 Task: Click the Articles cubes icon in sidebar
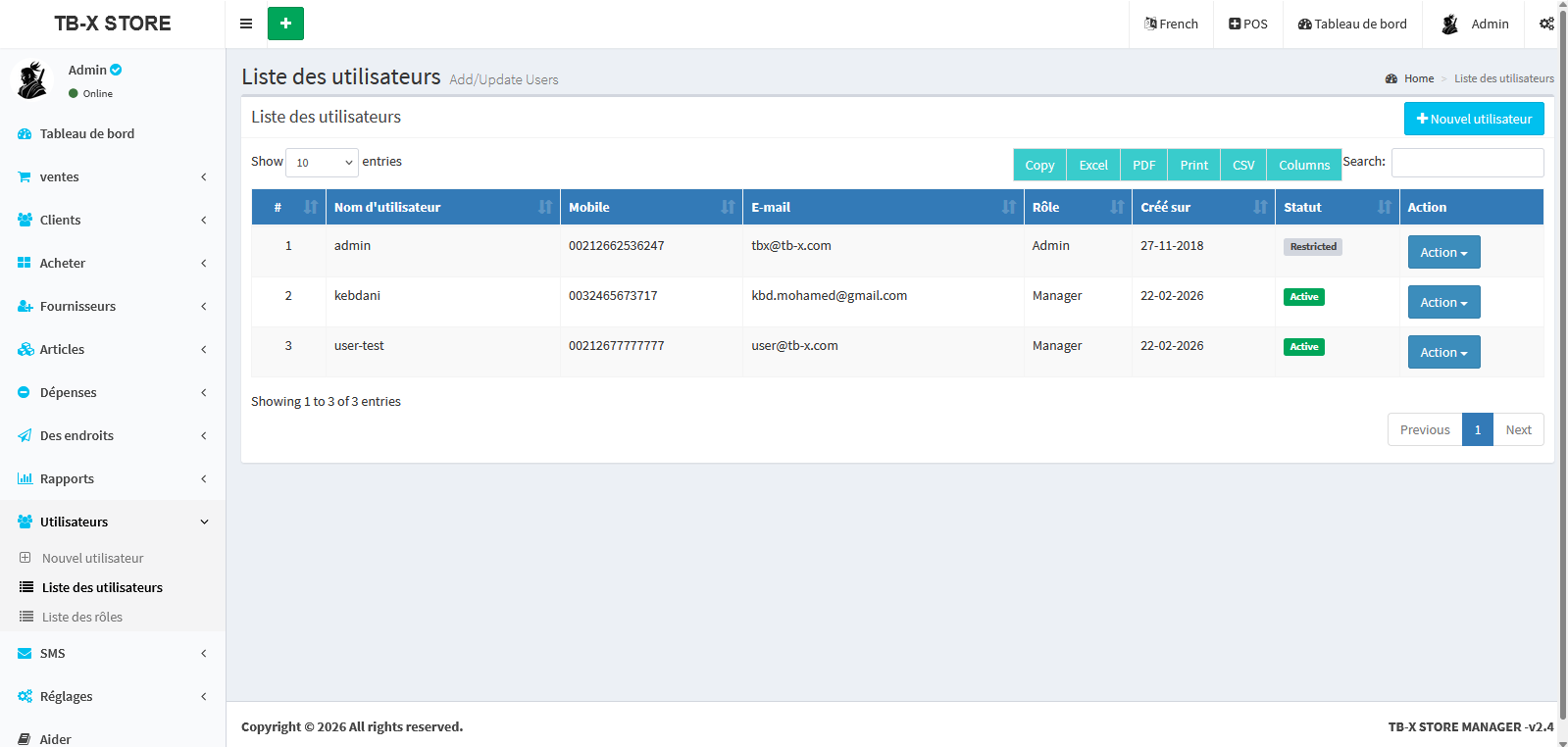[x=25, y=350]
